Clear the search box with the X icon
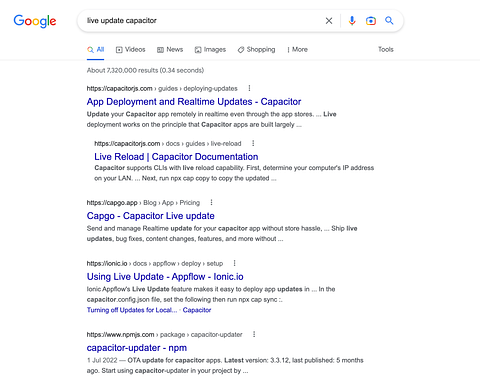Screen dimensions: 480x390 (x=329, y=21)
